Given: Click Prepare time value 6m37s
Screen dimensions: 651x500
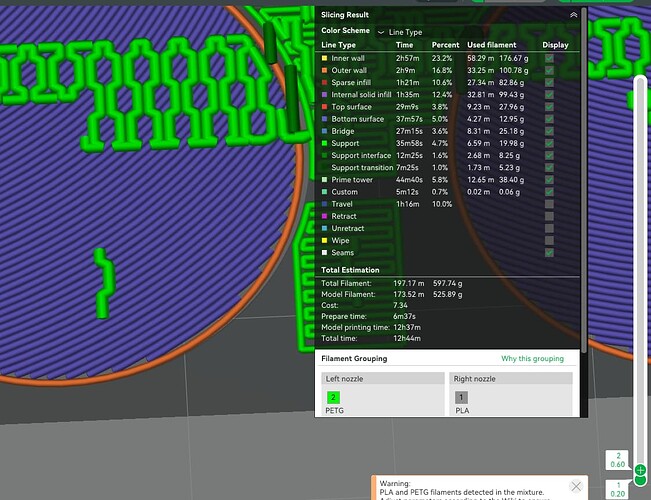Looking at the screenshot, I should point(404,316).
